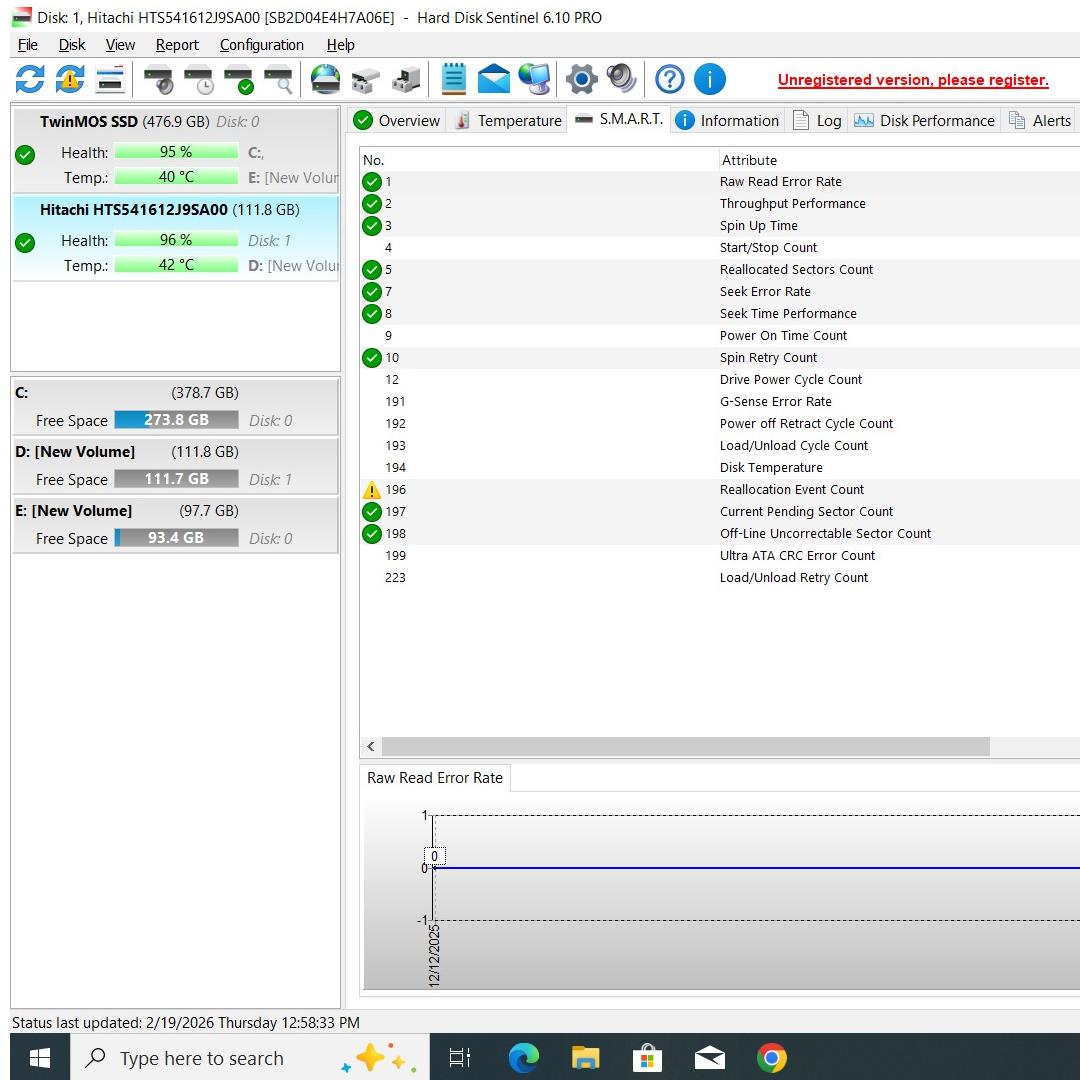The width and height of the screenshot is (1080, 1080).
Task: Open the gear configuration icon in toolbar
Action: click(581, 79)
